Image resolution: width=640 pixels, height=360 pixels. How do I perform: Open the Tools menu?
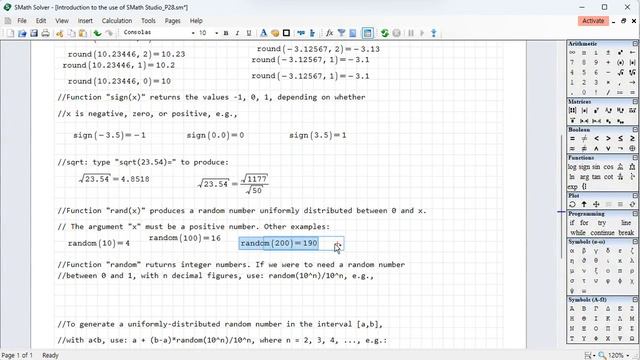(148, 21)
